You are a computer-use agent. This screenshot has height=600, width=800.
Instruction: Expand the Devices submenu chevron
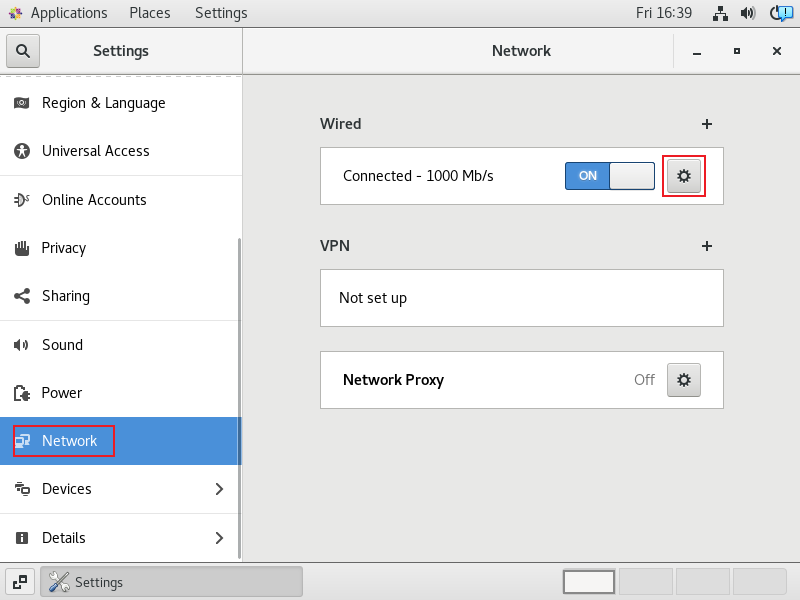219,489
